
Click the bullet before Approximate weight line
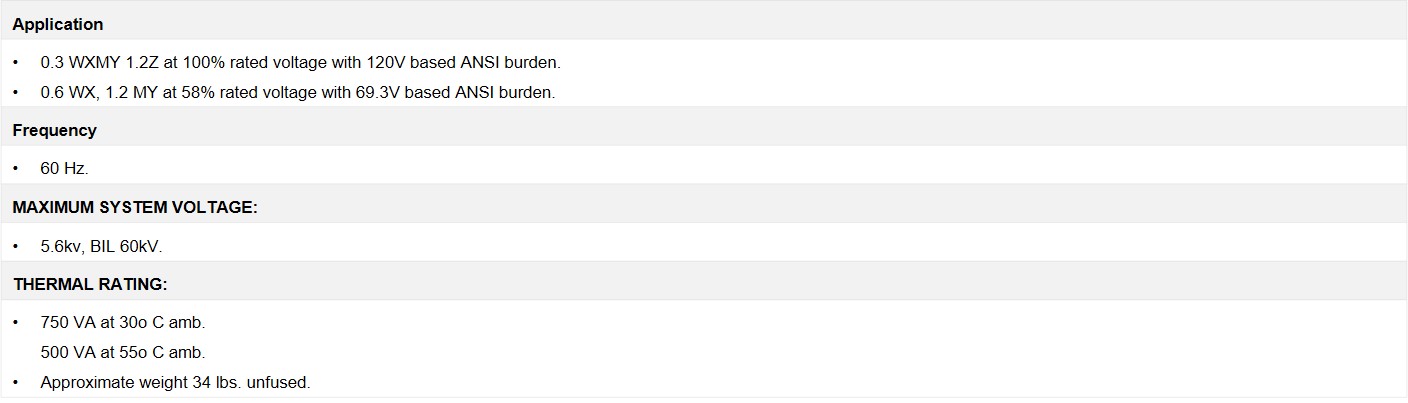point(16,382)
